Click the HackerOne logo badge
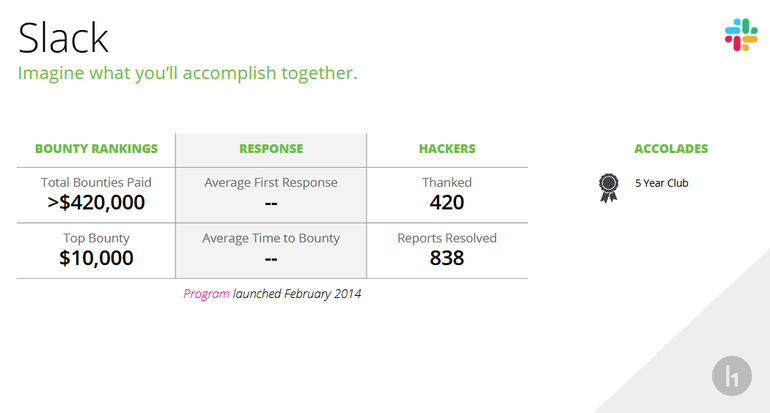This screenshot has width=770, height=413. pos(732,376)
